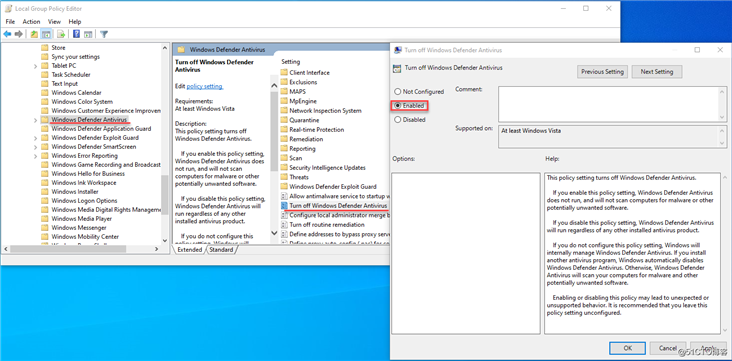Select 'Network Inspection System' in Setting list

[x=325, y=111]
